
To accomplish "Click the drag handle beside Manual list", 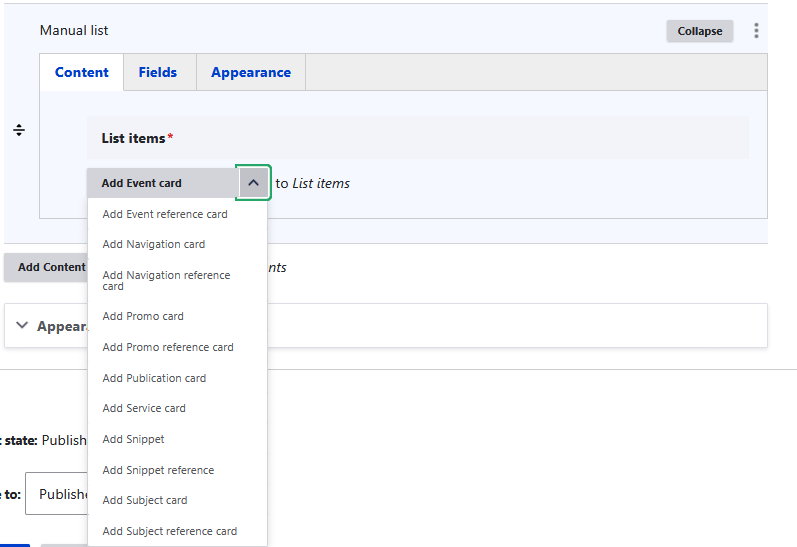I will 19,130.
